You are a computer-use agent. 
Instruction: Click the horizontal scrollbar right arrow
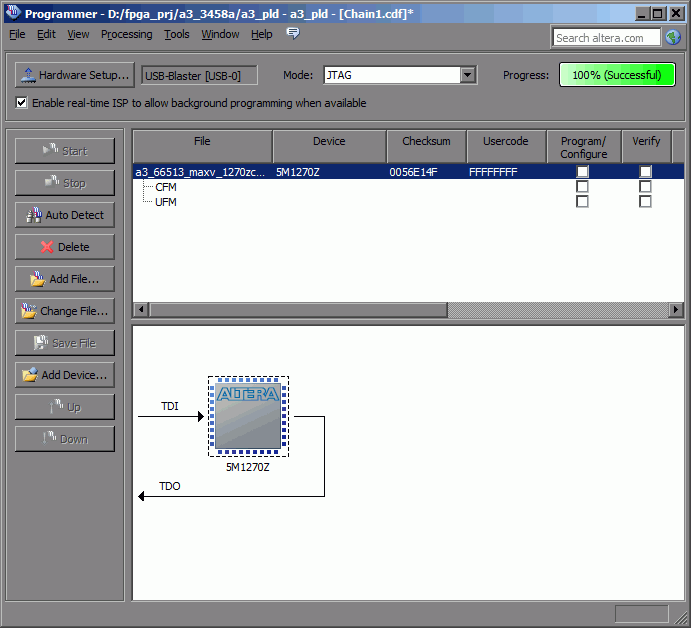click(676, 309)
